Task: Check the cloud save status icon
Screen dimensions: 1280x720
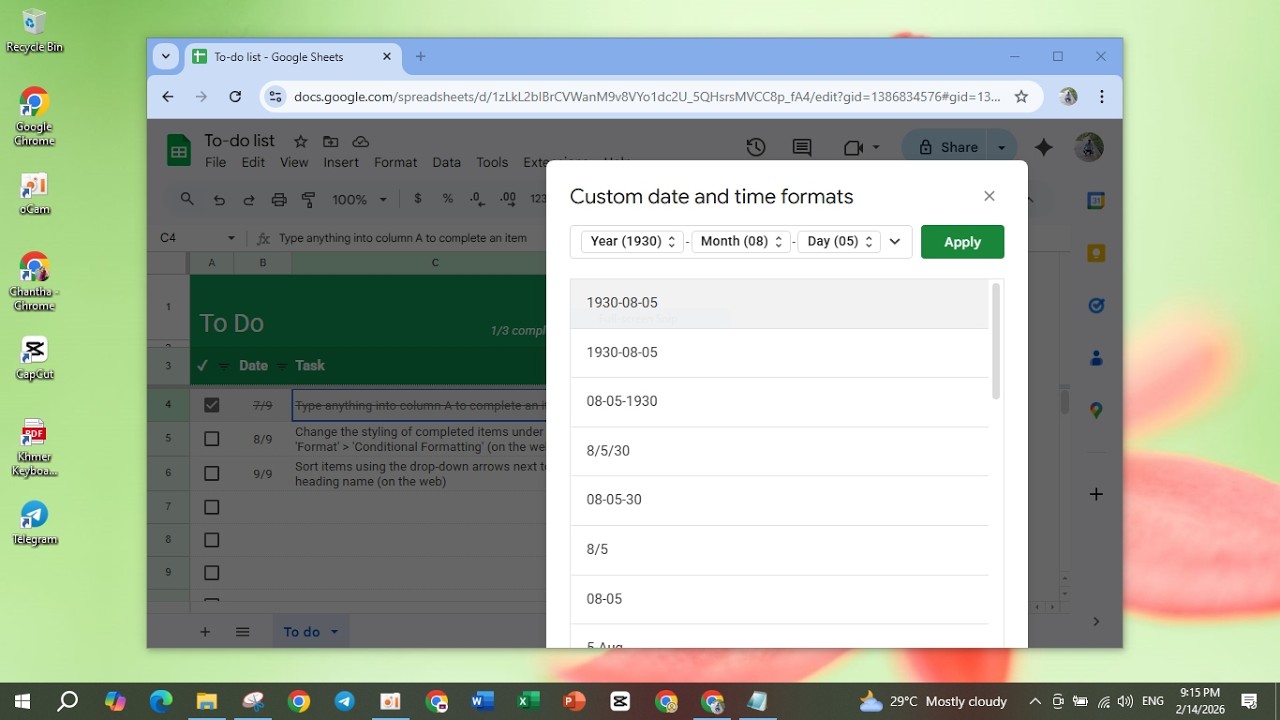Action: tap(361, 141)
